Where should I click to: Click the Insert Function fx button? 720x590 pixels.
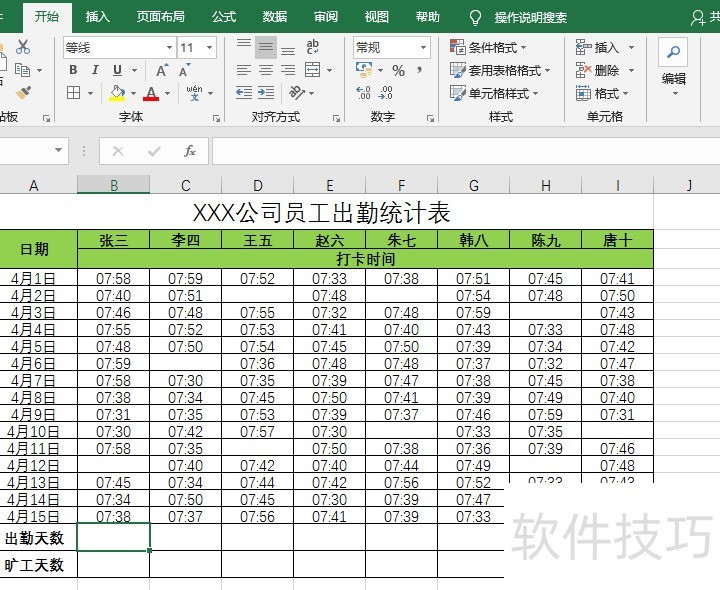190,151
